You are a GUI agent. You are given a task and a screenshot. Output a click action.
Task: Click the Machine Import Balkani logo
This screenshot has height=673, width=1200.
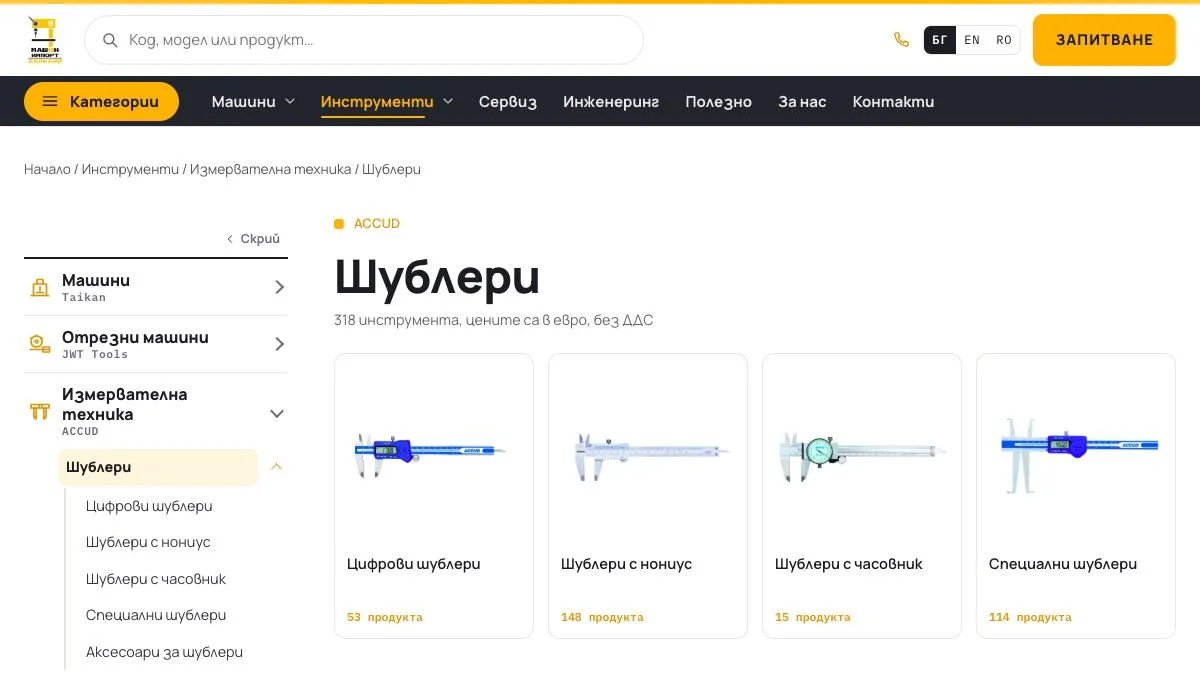[x=44, y=40]
